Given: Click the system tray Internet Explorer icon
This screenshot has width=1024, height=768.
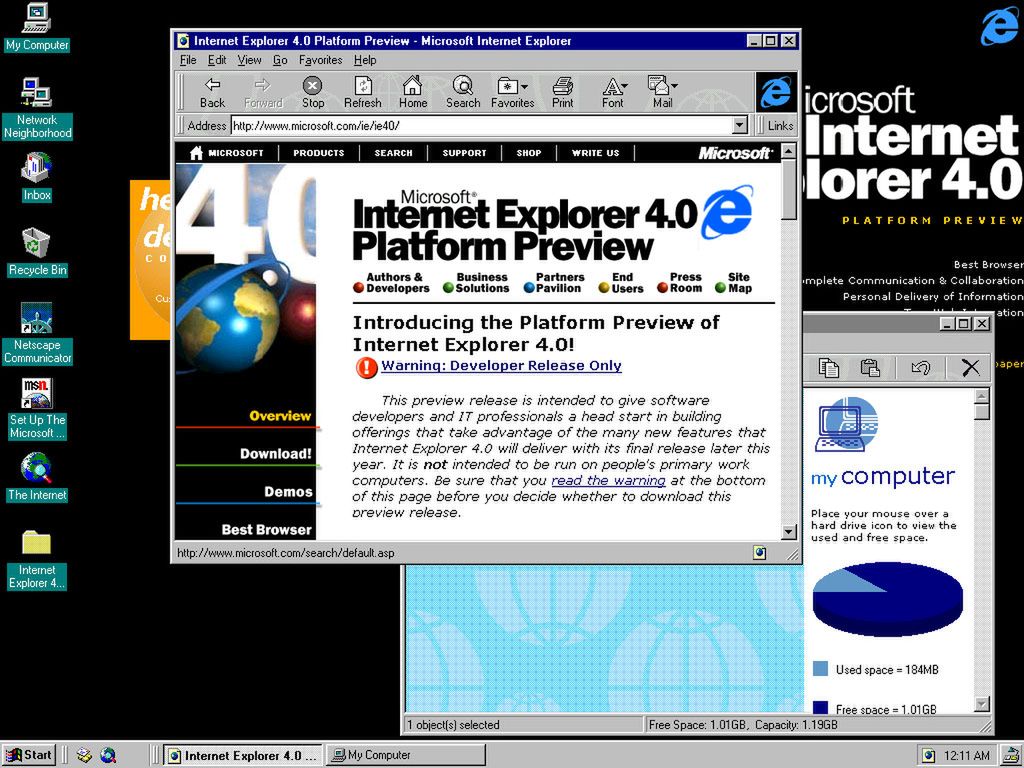Looking at the screenshot, I should (928, 756).
